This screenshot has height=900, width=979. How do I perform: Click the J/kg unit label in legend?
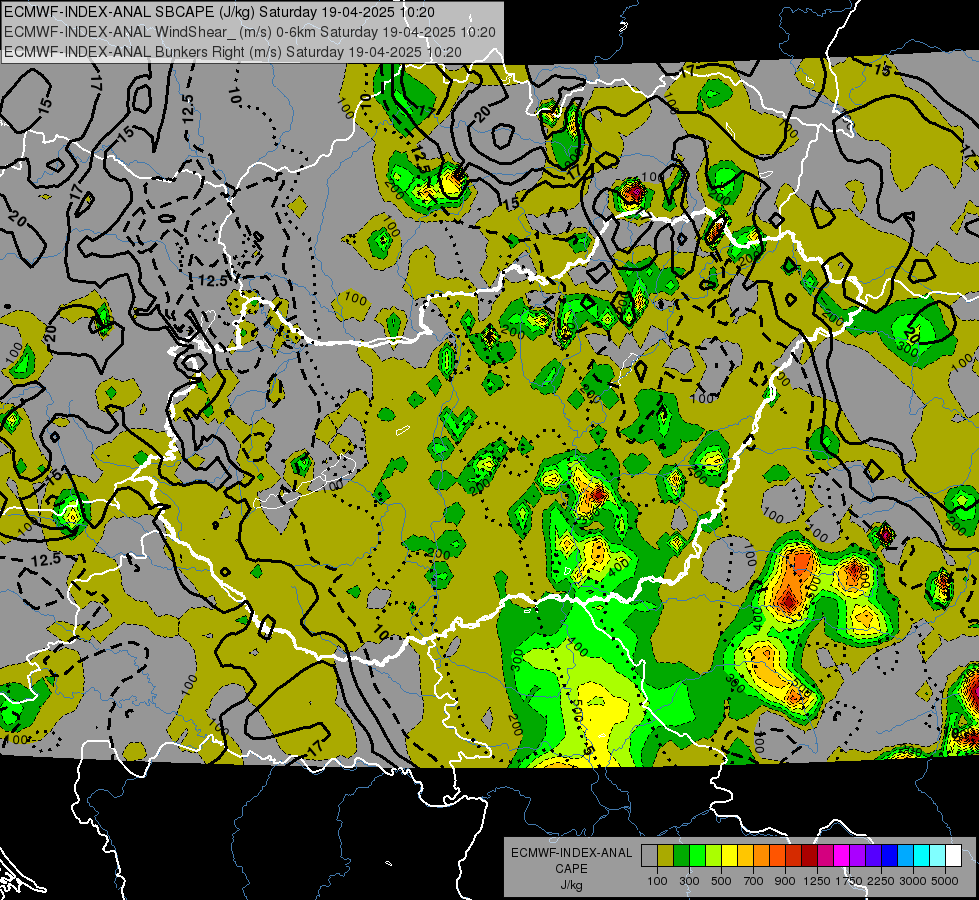pyautogui.click(x=571, y=885)
